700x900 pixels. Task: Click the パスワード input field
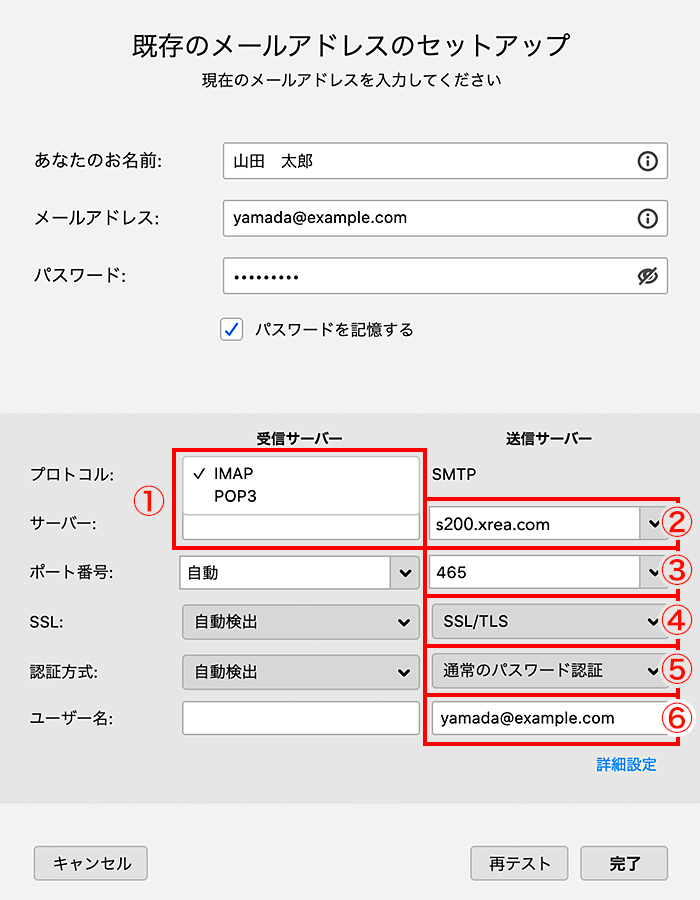point(430,277)
